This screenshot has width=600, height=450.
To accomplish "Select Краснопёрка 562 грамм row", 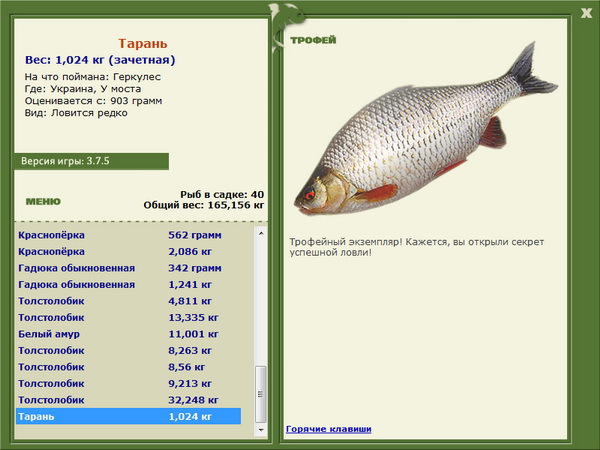I will 129,235.
